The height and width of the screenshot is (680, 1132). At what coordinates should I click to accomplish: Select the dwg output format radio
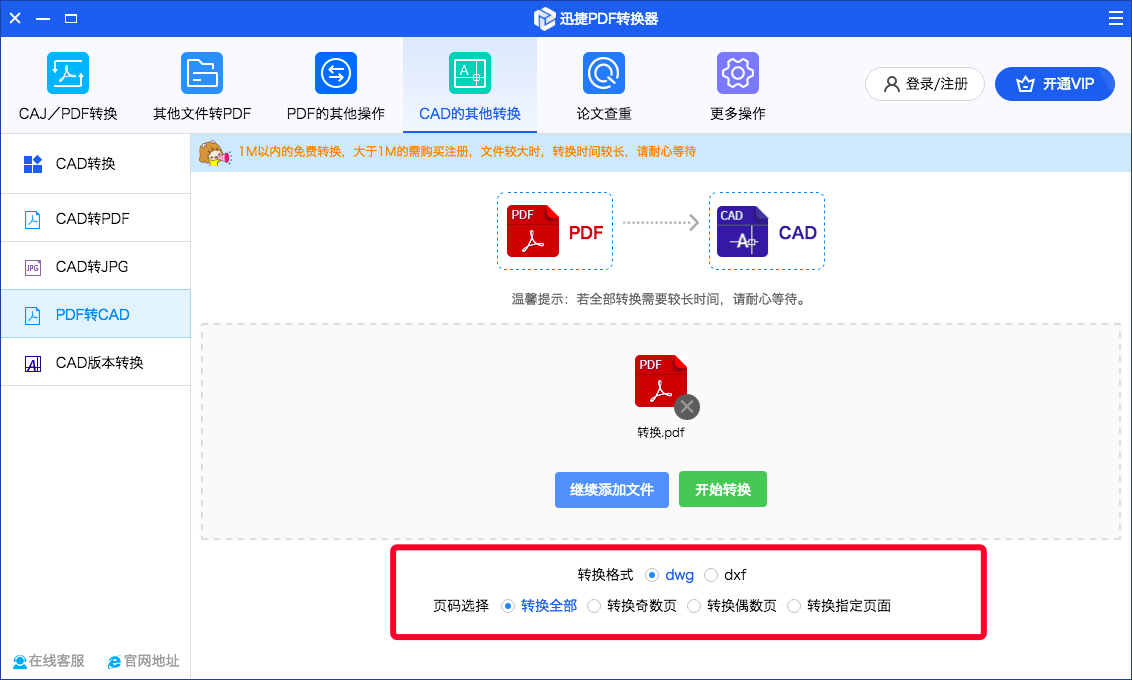click(x=652, y=575)
